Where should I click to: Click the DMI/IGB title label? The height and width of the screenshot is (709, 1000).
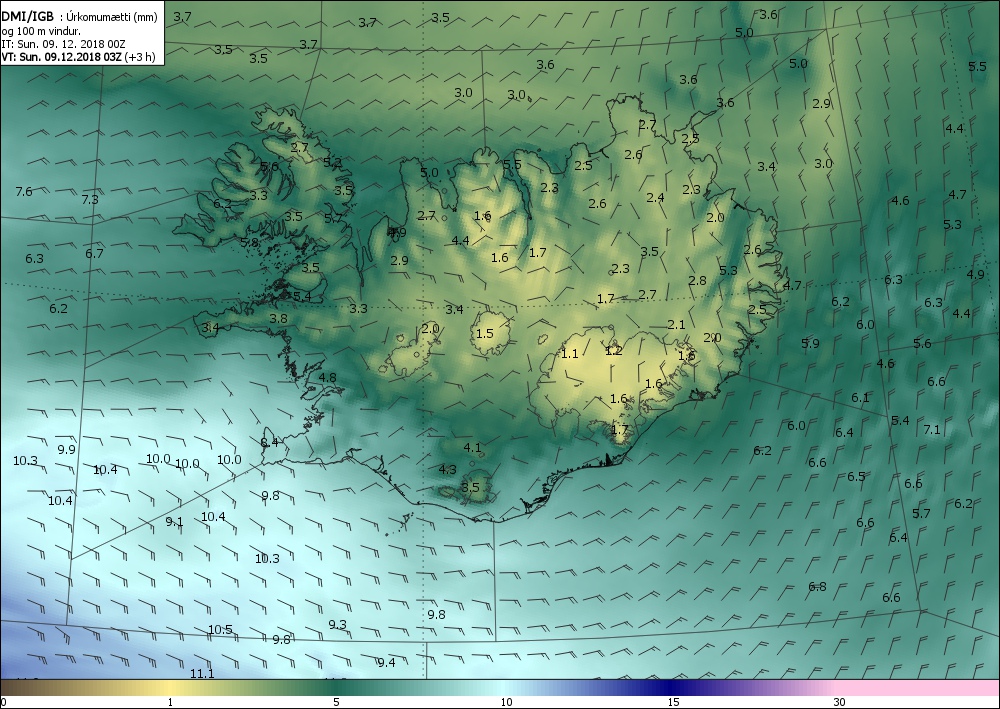point(27,17)
